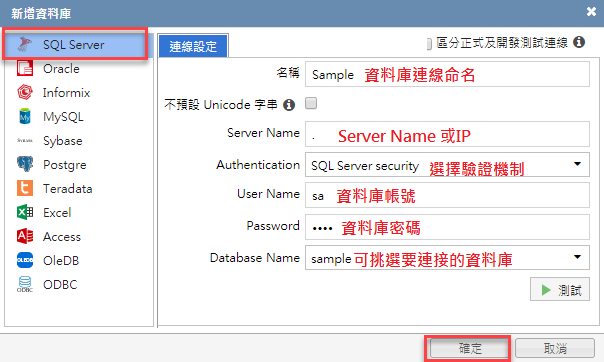The height and width of the screenshot is (362, 604).
Task: Click the OleDB blue icon
Action: click(x=25, y=260)
